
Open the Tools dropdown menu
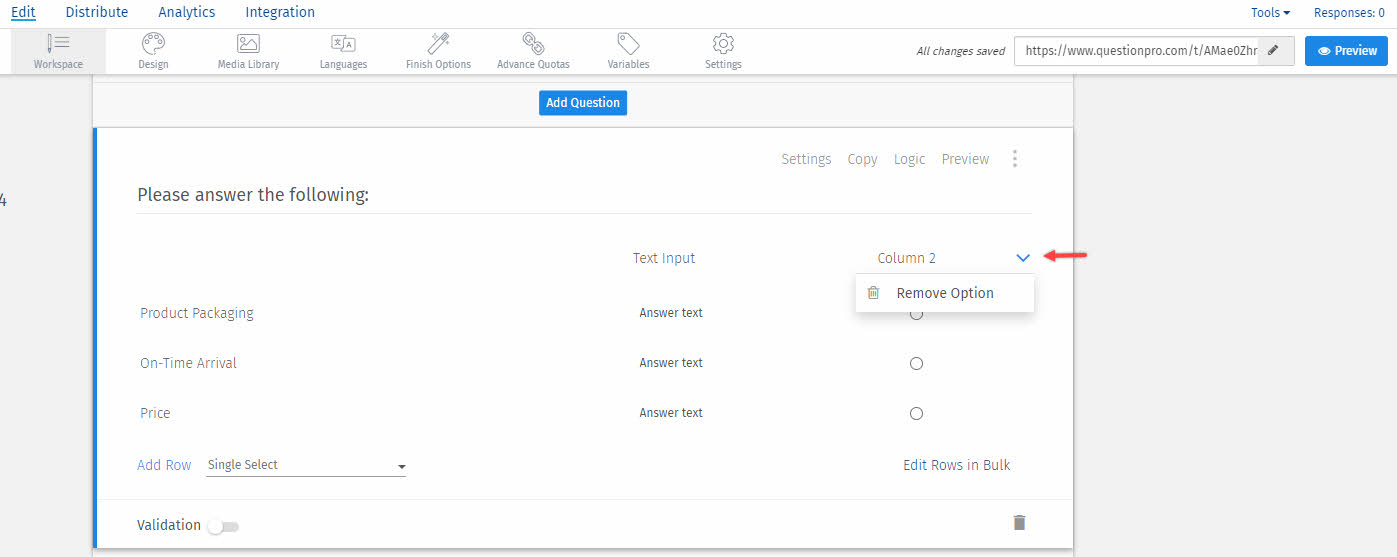pyautogui.click(x=1270, y=13)
